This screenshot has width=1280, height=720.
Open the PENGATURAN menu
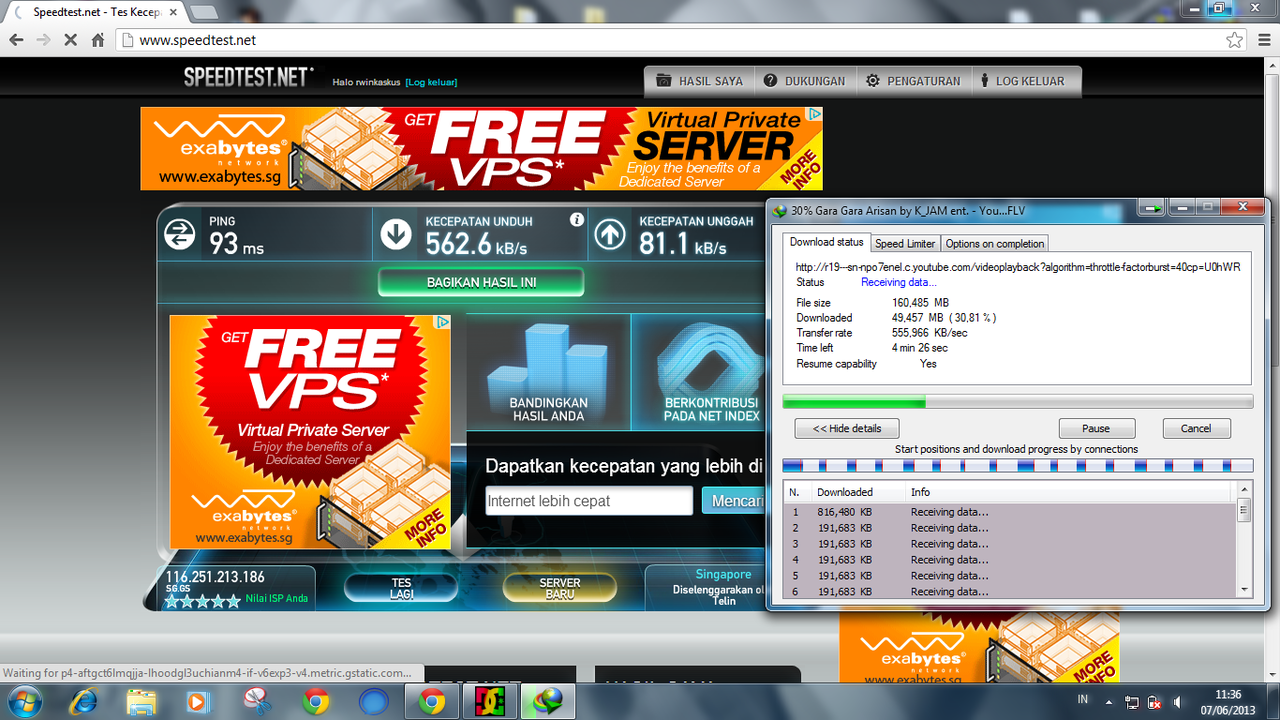tap(913, 81)
